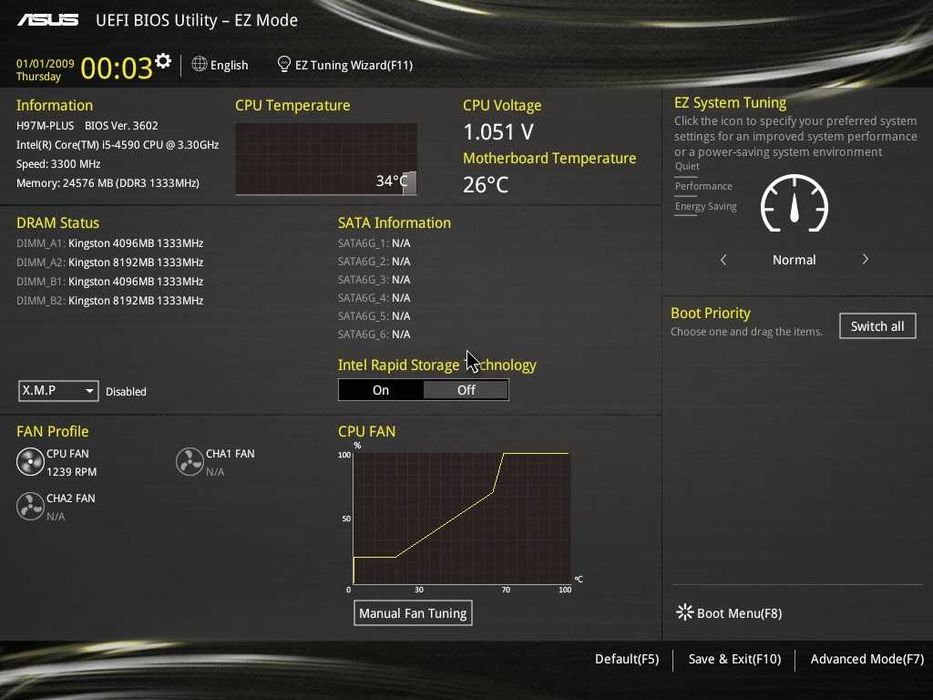Enter Advanced Mode(F7)

coord(868,659)
